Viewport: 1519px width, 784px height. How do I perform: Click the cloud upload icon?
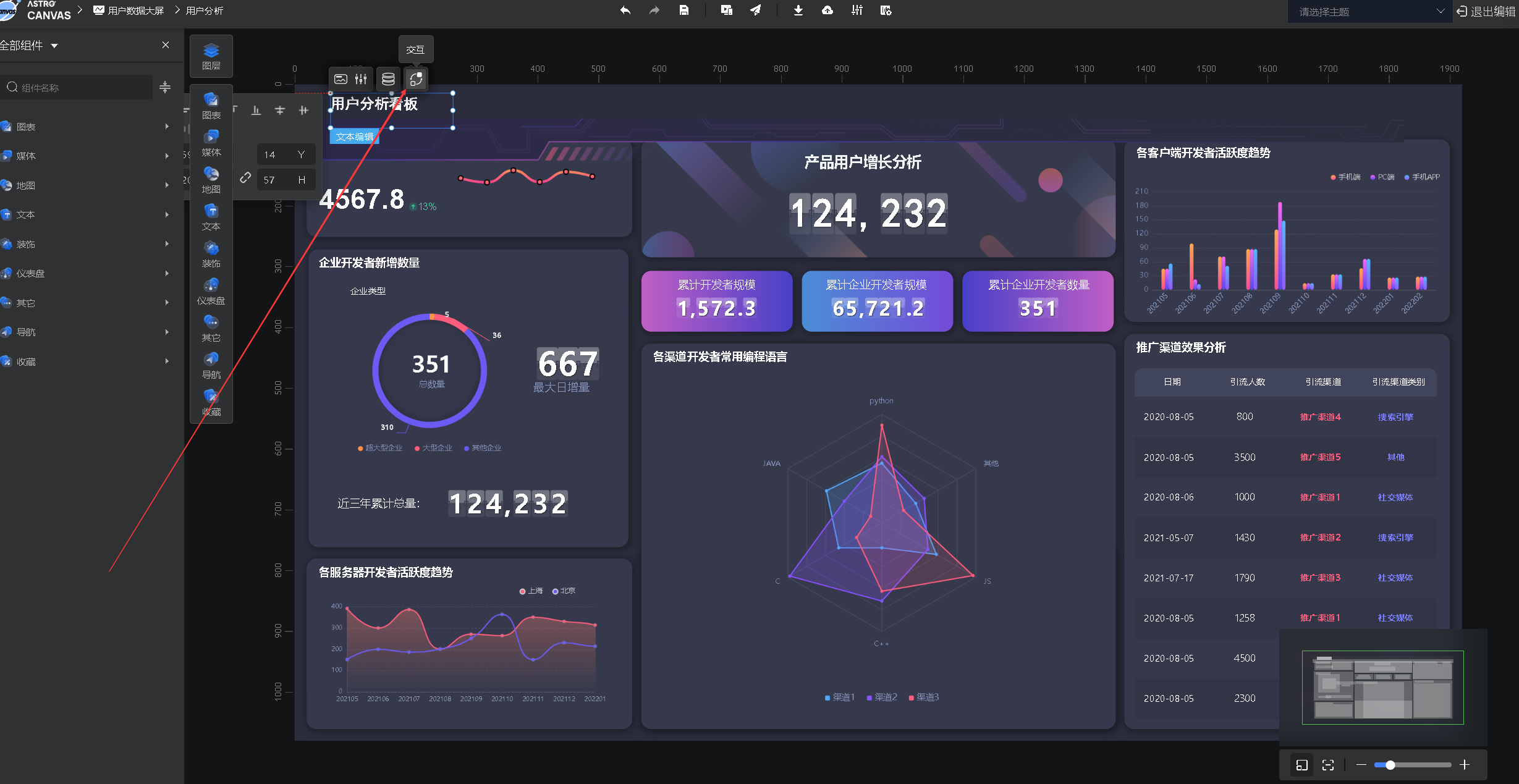[827, 11]
